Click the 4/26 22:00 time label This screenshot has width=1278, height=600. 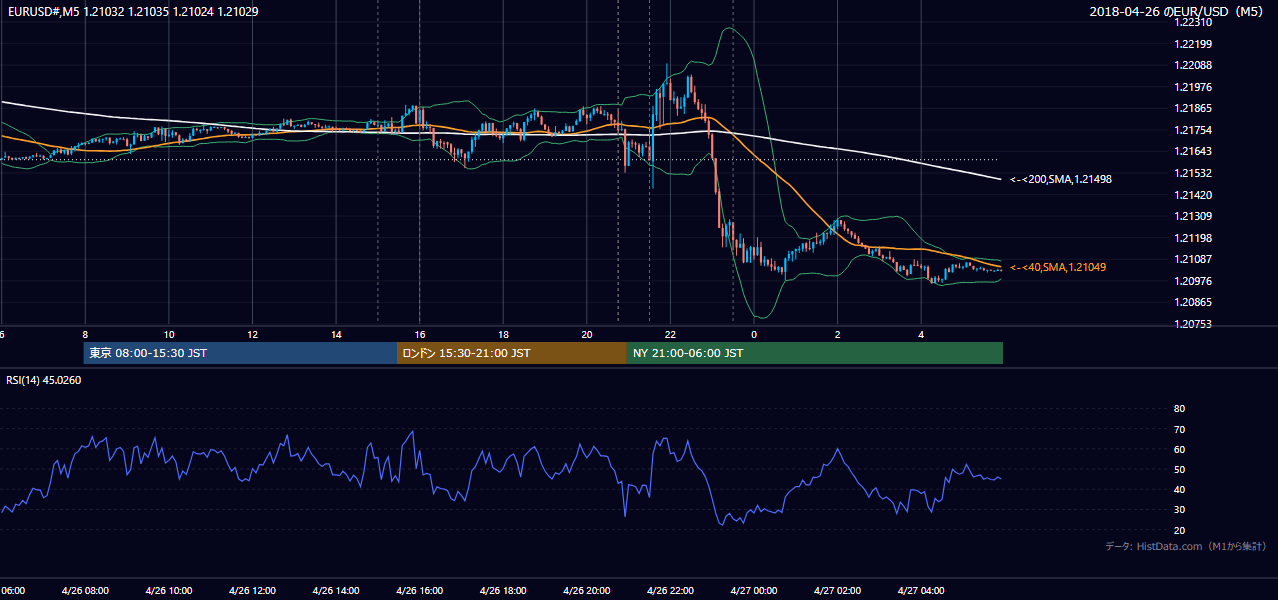point(671,591)
